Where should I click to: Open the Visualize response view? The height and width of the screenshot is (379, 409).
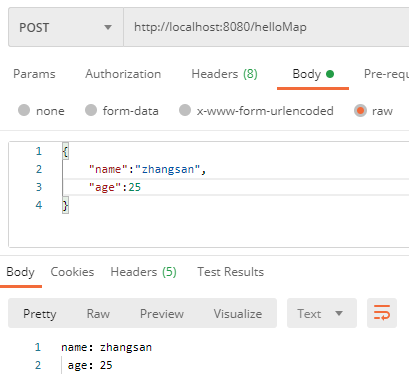[238, 314]
